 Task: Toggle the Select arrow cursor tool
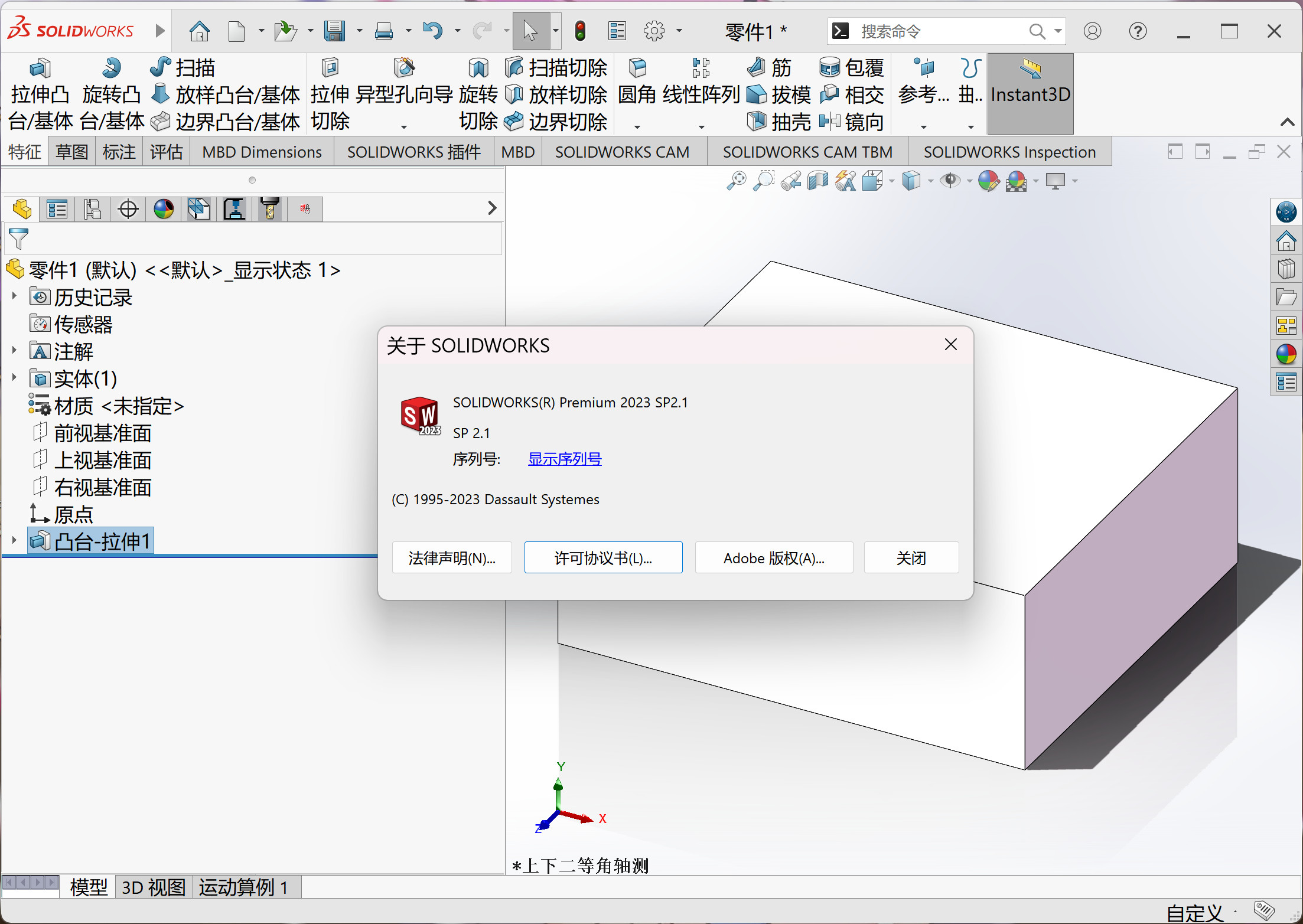(x=530, y=31)
